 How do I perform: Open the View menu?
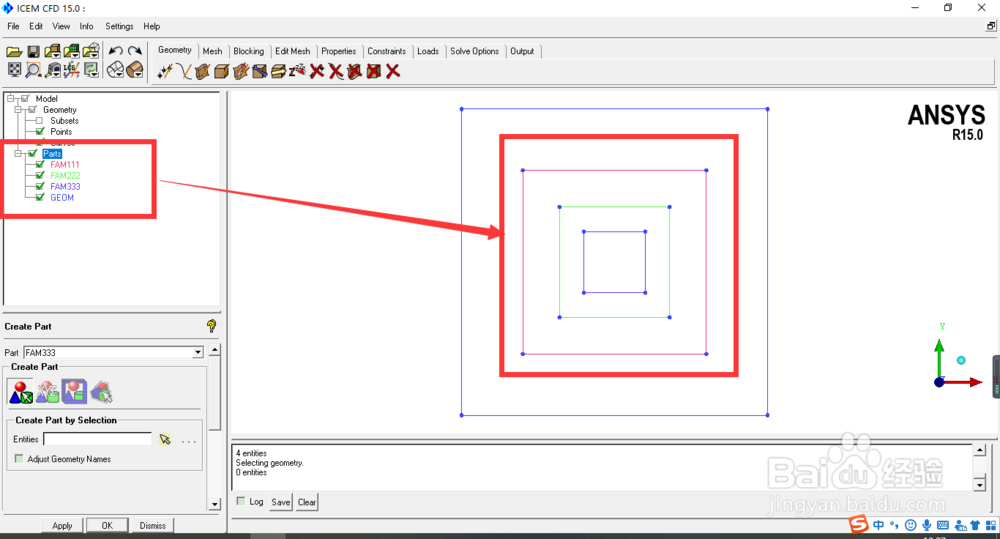tap(61, 26)
